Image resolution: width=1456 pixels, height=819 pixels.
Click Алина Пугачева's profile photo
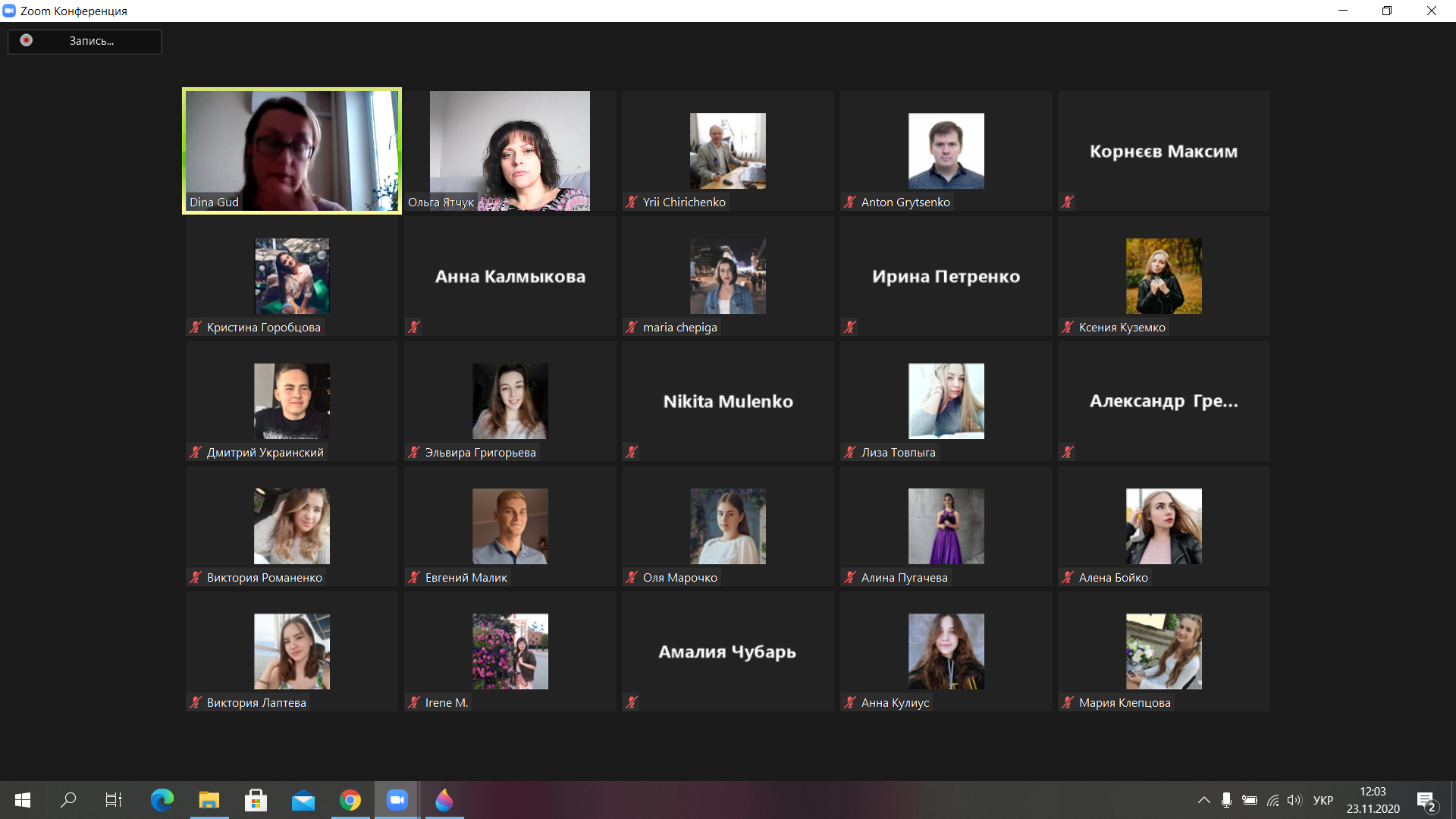[x=946, y=526]
